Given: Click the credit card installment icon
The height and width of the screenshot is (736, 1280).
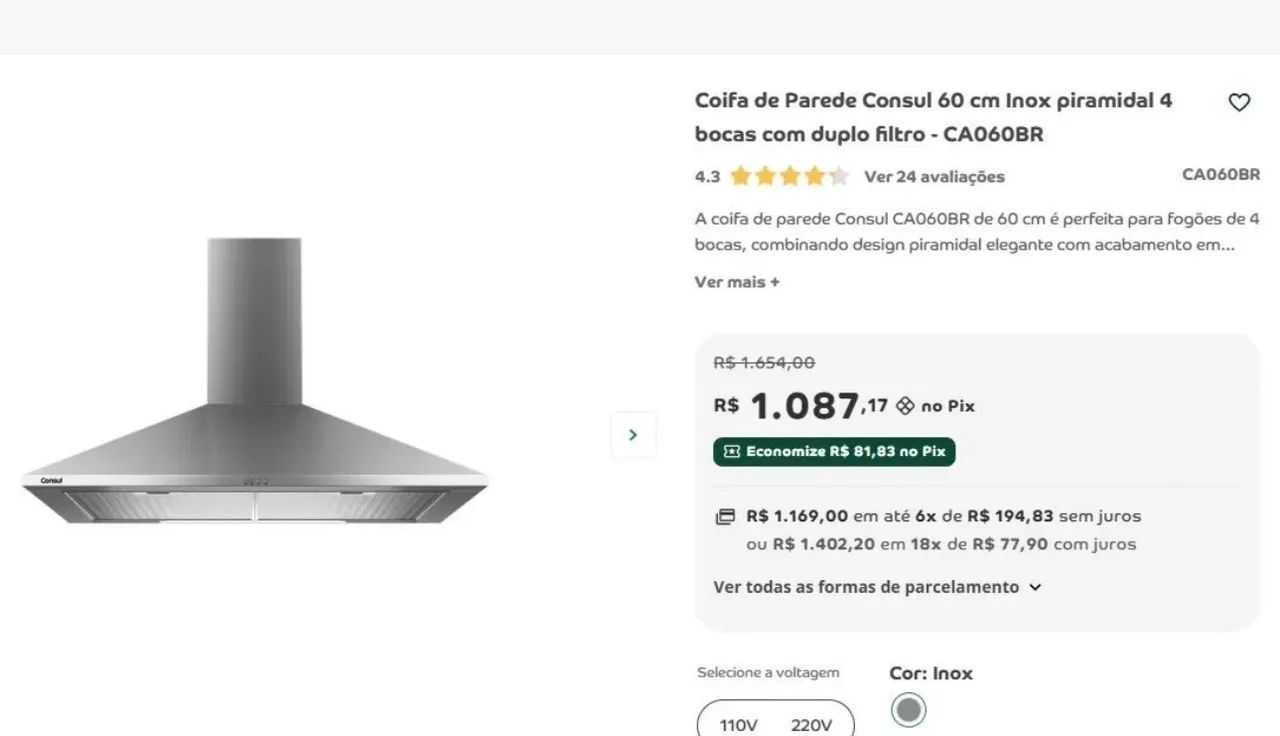Looking at the screenshot, I should tap(725, 517).
